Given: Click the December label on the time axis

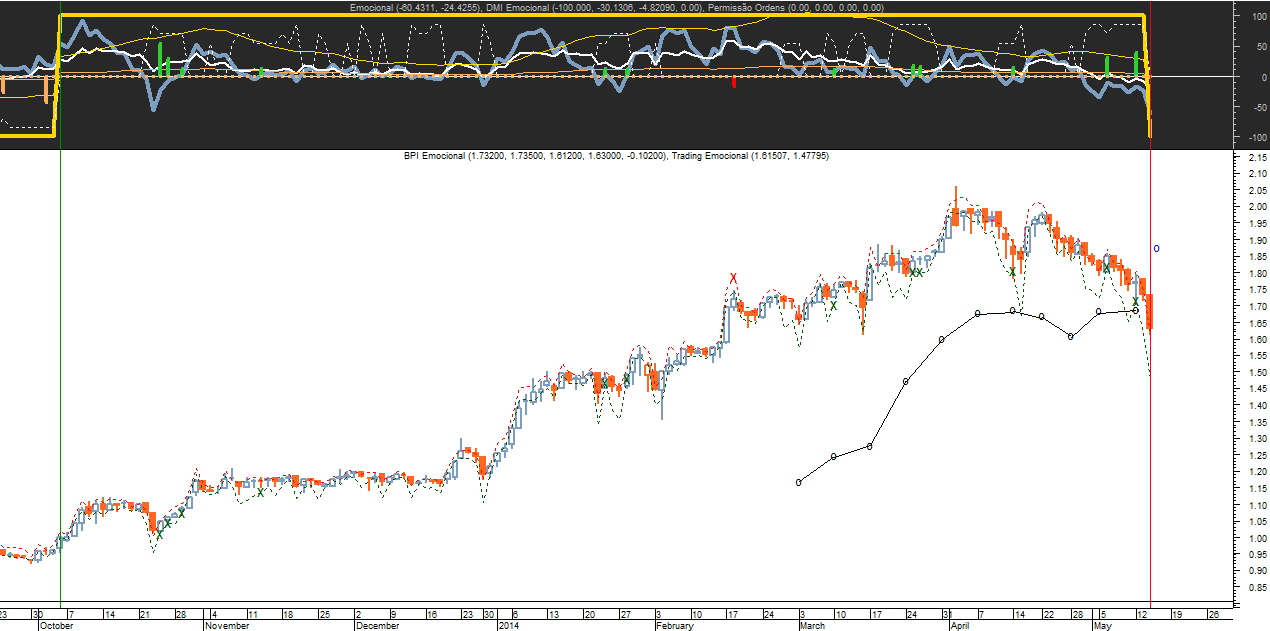Looking at the screenshot, I should [x=376, y=626].
